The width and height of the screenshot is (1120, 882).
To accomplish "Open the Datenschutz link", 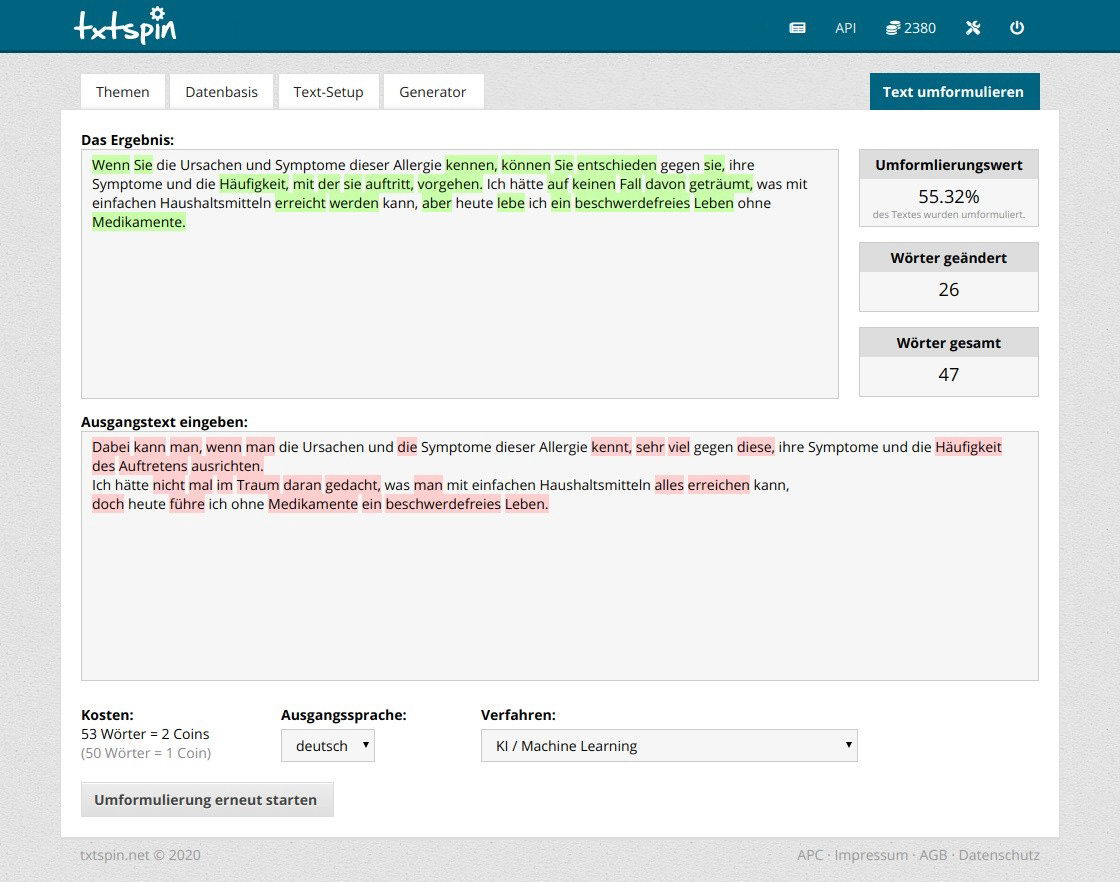I will (998, 855).
